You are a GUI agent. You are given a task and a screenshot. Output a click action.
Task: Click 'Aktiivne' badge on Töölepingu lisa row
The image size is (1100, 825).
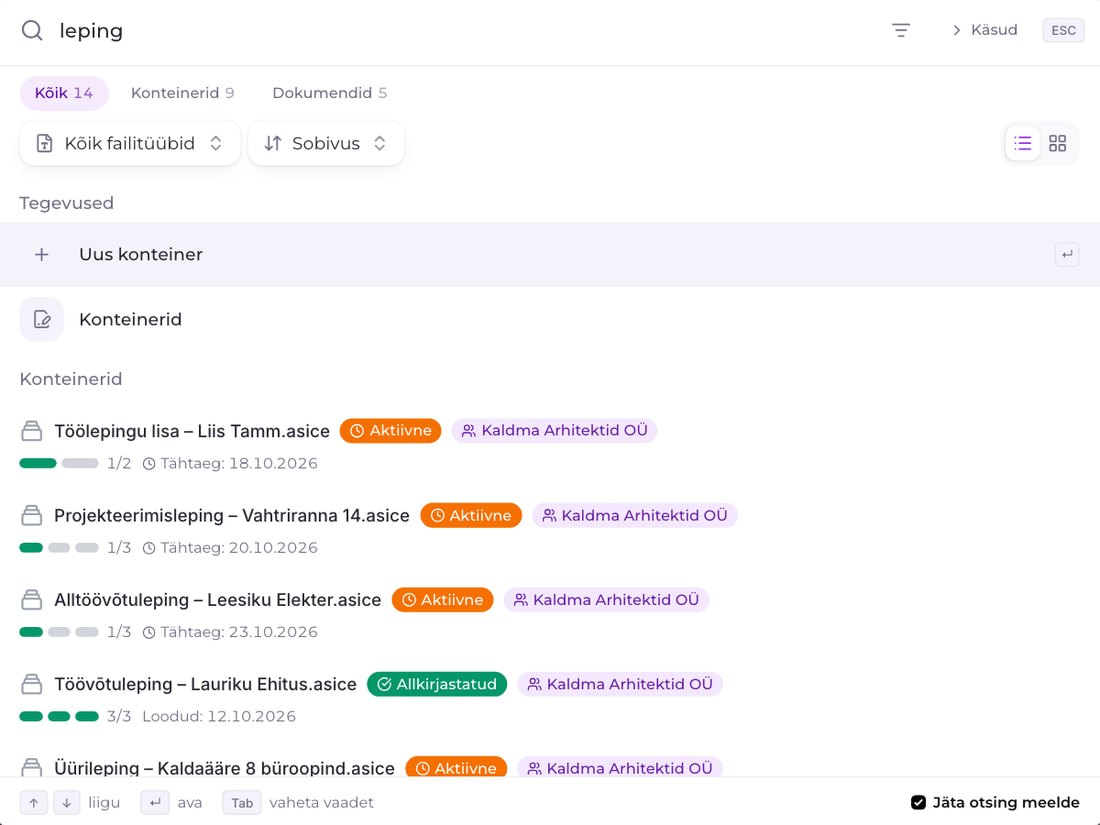pyautogui.click(x=391, y=431)
